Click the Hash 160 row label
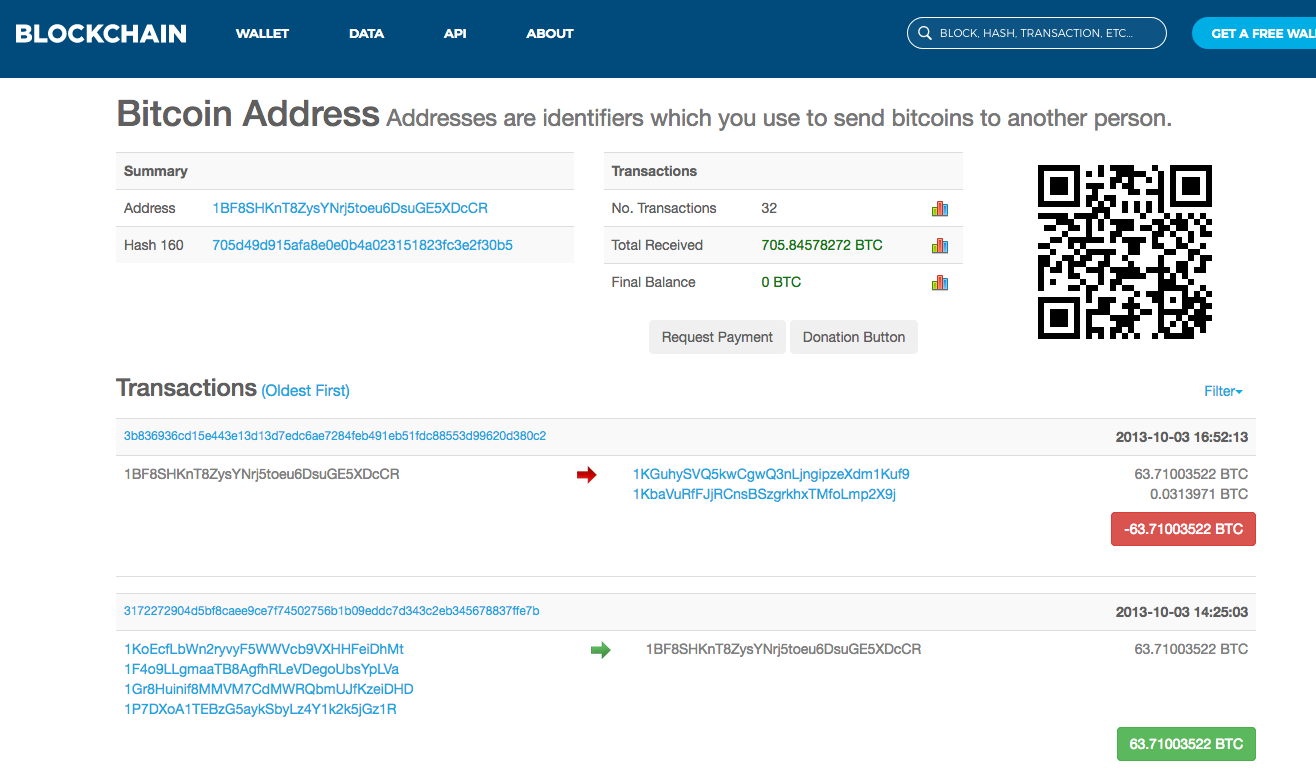 (x=154, y=245)
